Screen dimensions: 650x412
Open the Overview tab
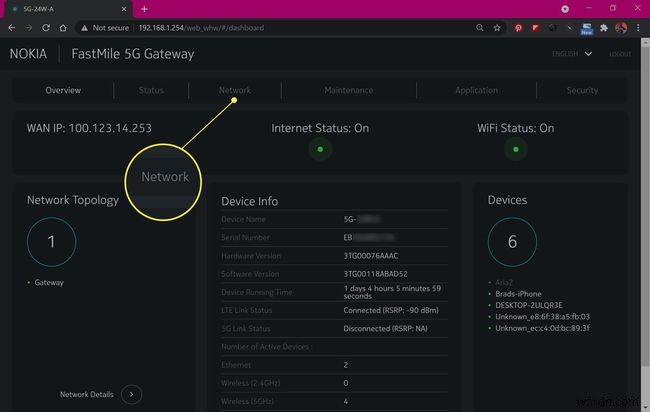[63, 90]
